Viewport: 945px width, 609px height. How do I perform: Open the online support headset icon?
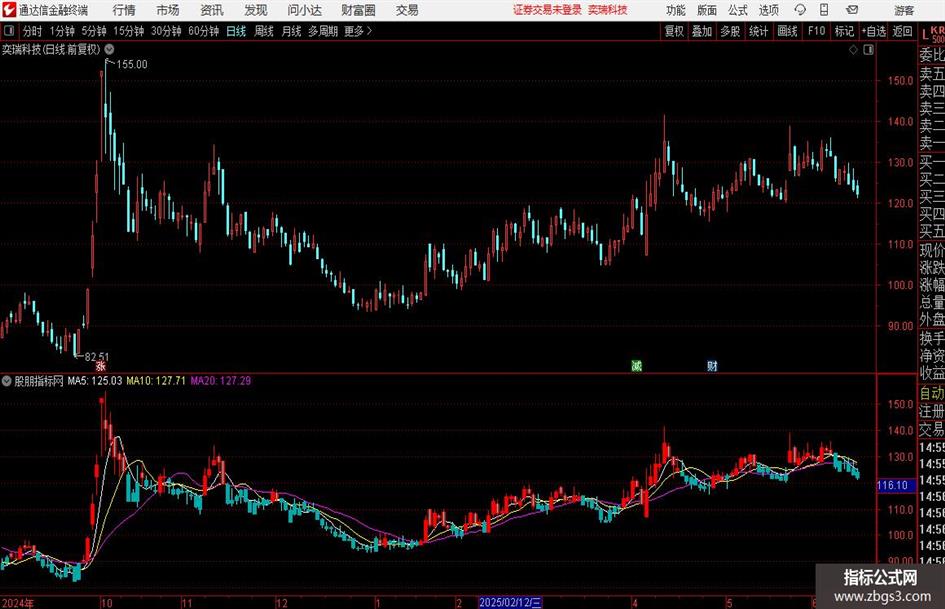[800, 10]
